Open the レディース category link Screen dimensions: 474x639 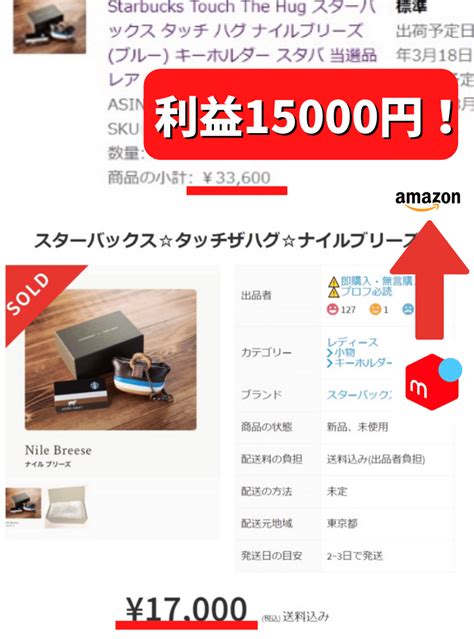click(352, 342)
